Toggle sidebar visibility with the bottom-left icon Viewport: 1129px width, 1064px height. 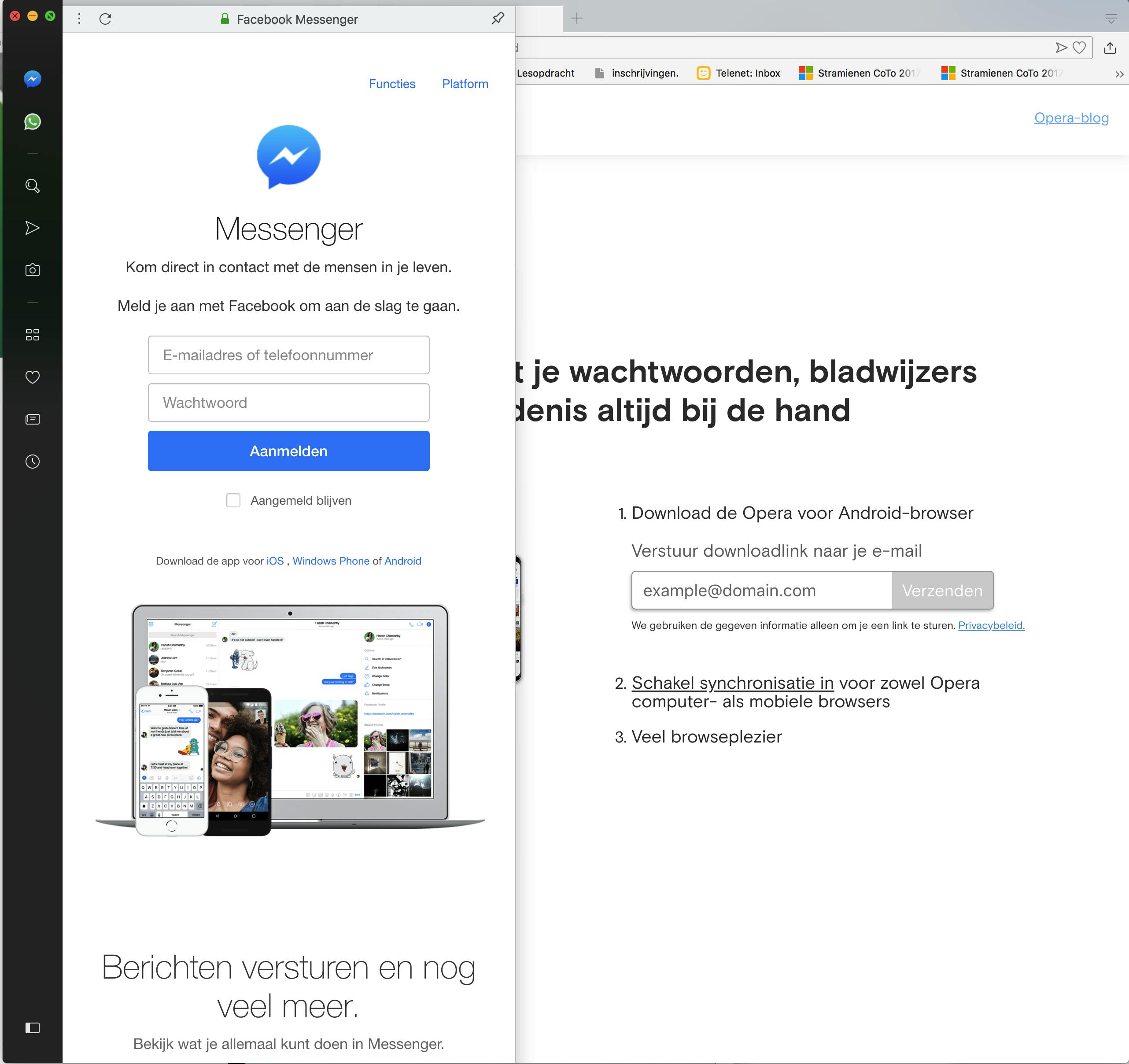[33, 1027]
